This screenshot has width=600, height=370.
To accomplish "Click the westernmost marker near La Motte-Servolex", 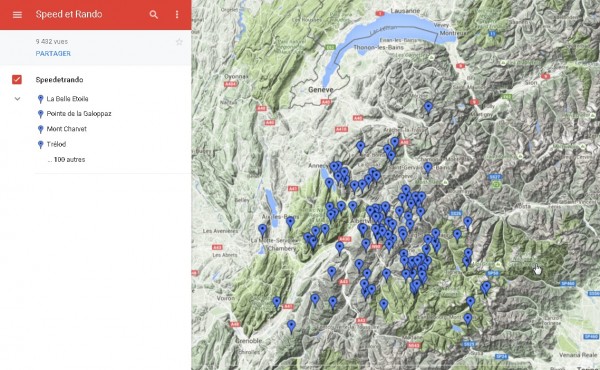I will coord(262,230).
